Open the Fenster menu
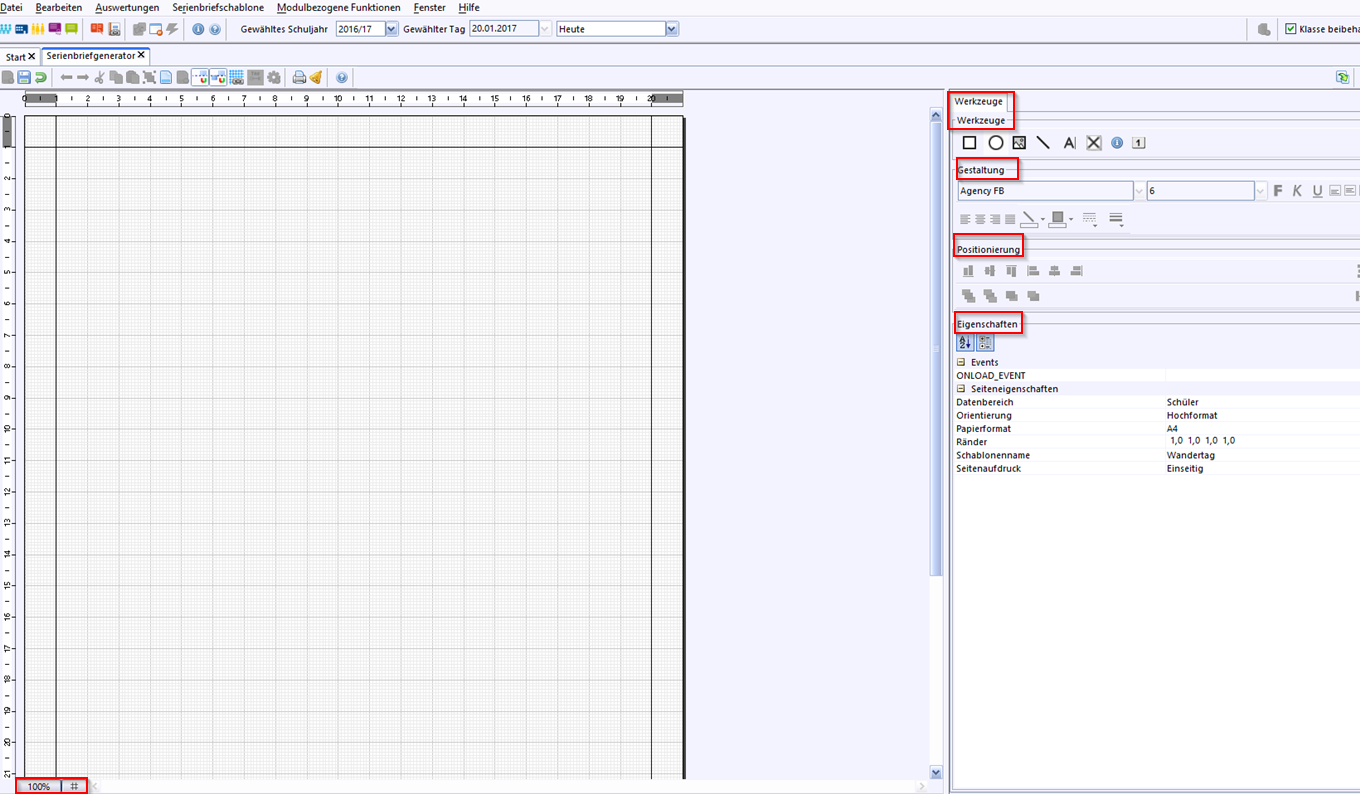The width and height of the screenshot is (1360, 794). [429, 7]
